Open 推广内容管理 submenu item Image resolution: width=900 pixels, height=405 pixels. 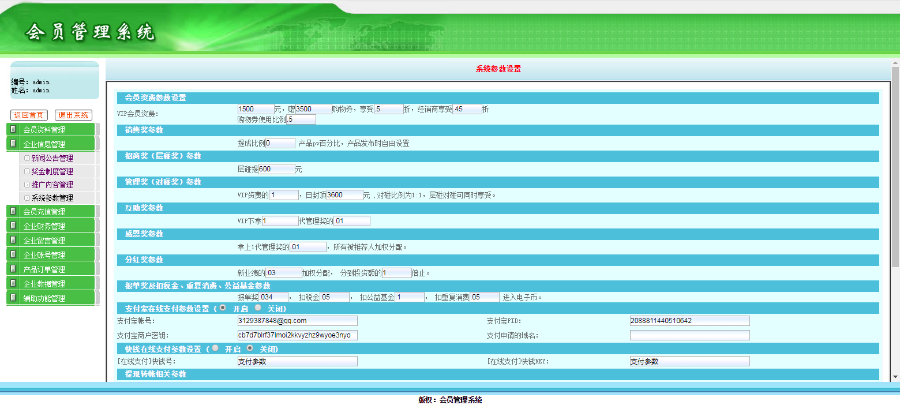click(52, 185)
